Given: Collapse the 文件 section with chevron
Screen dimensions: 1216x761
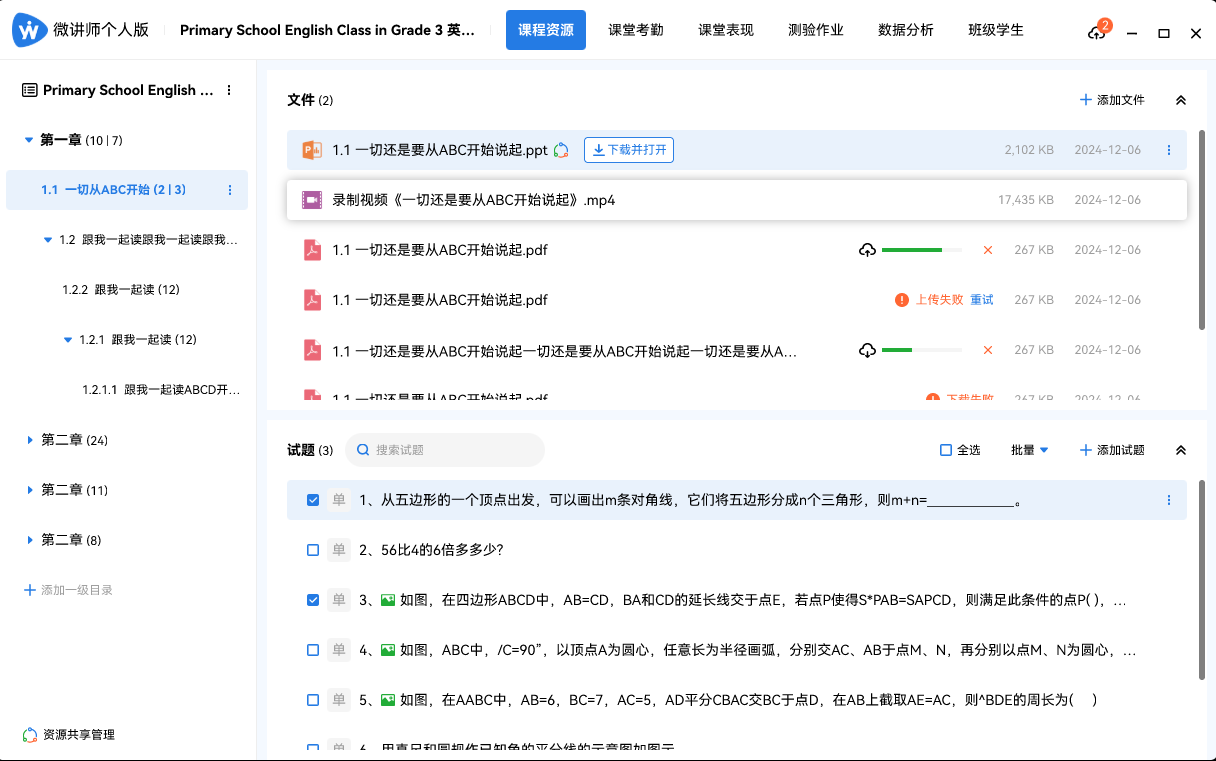Looking at the screenshot, I should [x=1180, y=100].
